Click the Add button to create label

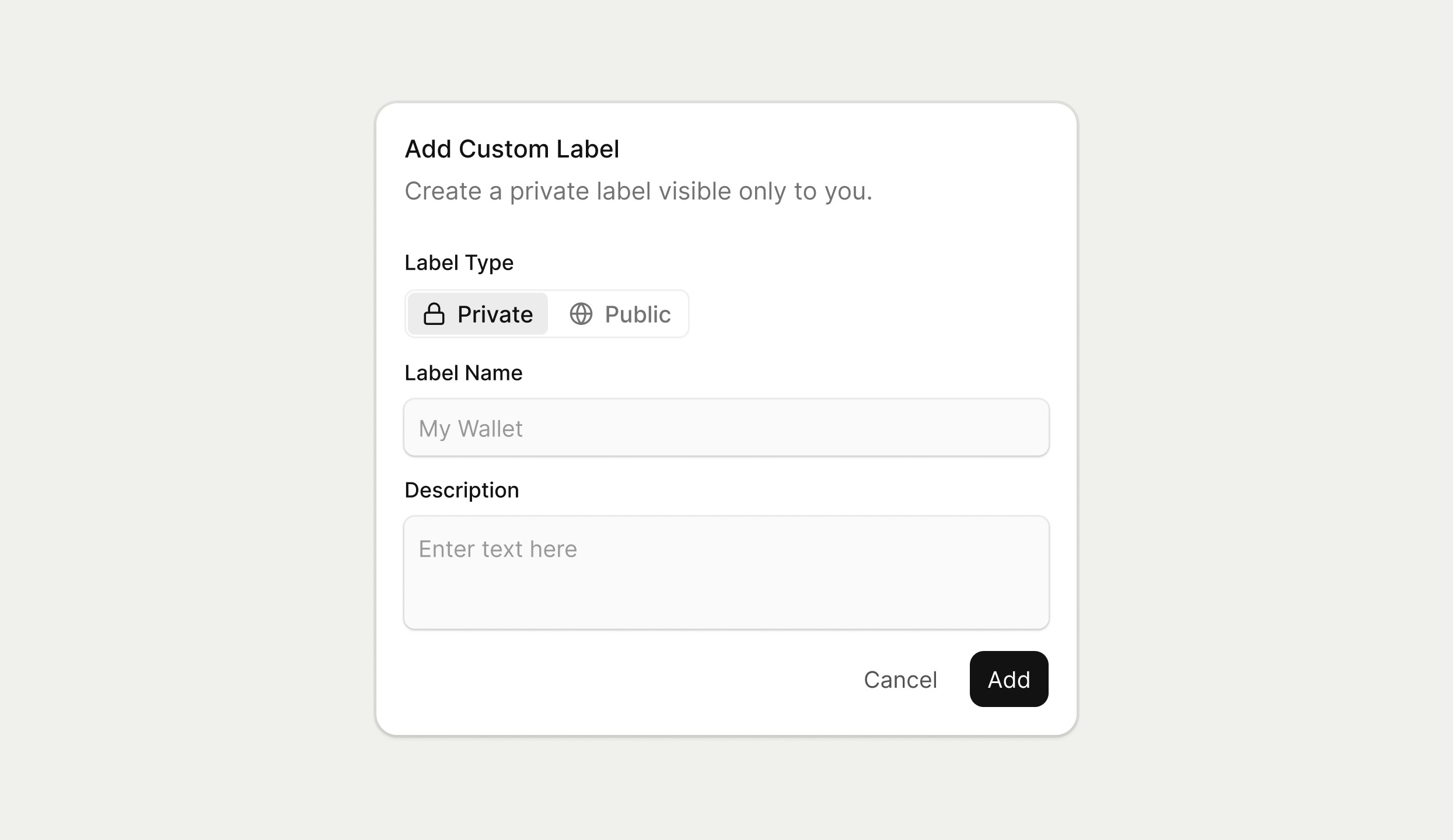click(1008, 679)
